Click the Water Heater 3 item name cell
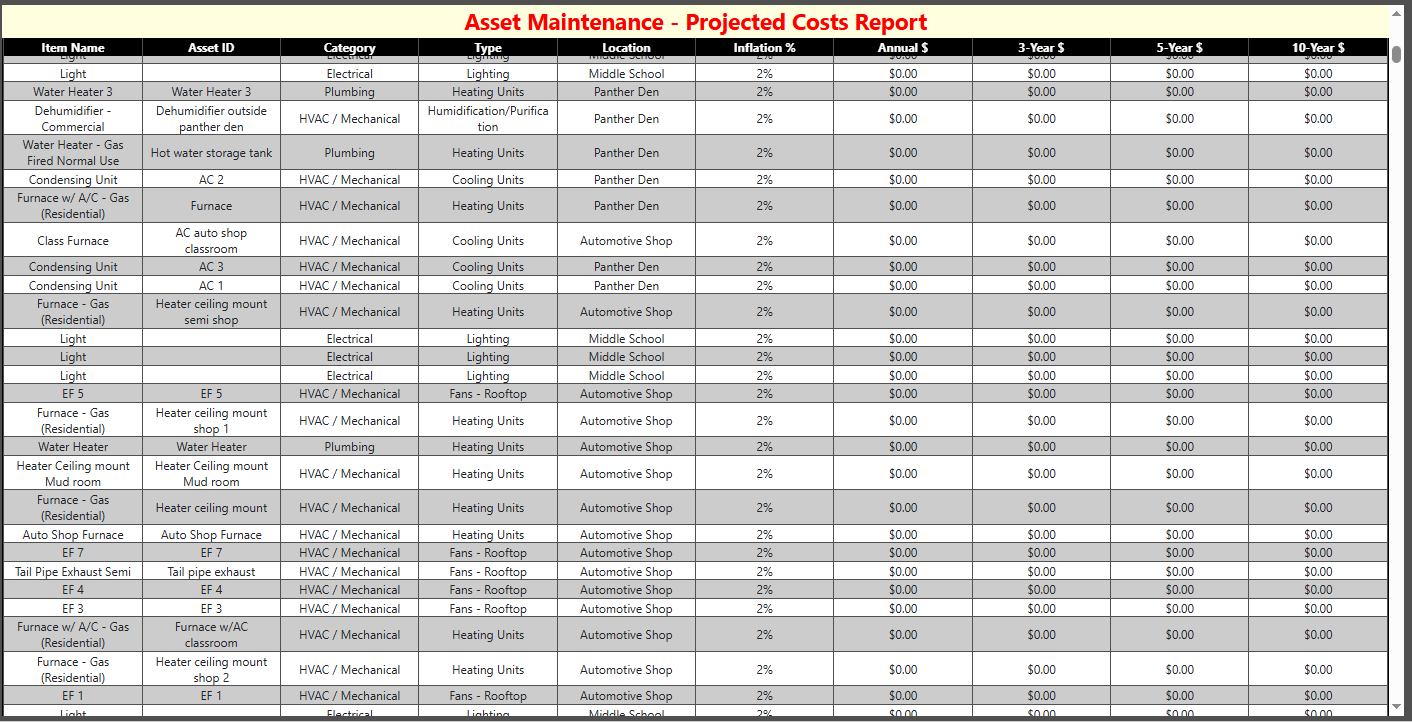Image resolution: width=1412 pixels, height=722 pixels. [x=73, y=91]
